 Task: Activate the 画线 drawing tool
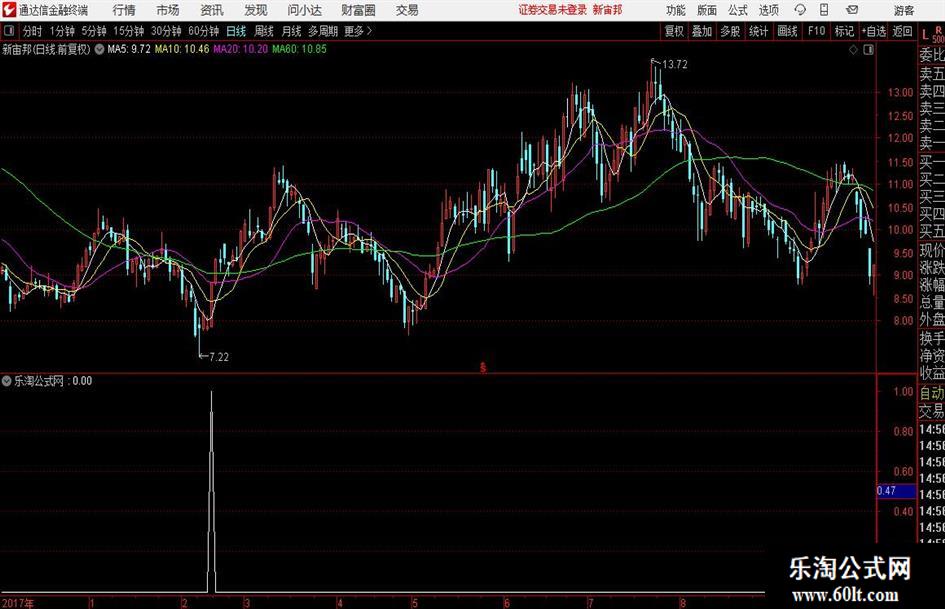click(x=787, y=31)
